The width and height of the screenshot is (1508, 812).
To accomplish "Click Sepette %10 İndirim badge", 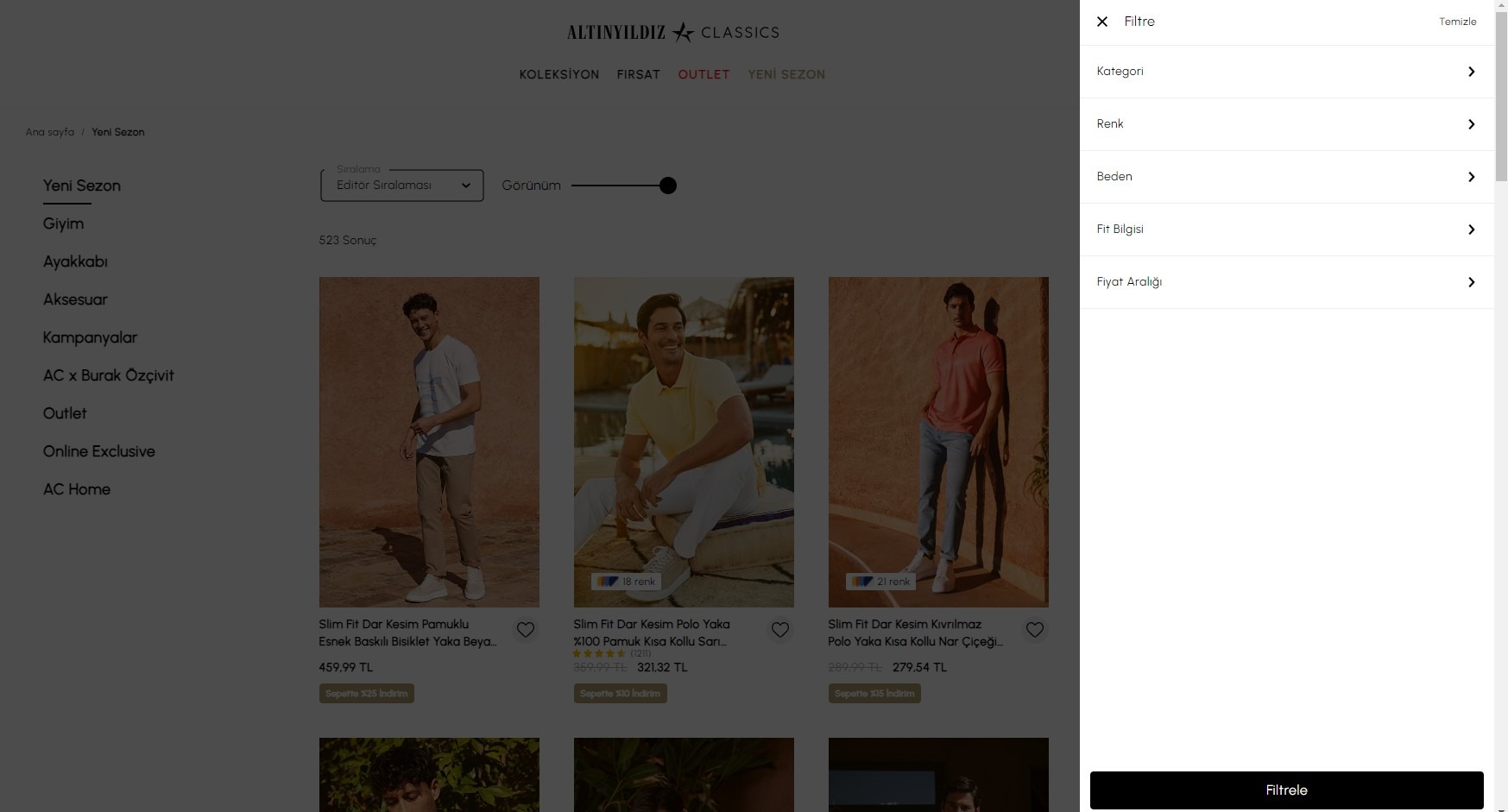I will coord(621,694).
